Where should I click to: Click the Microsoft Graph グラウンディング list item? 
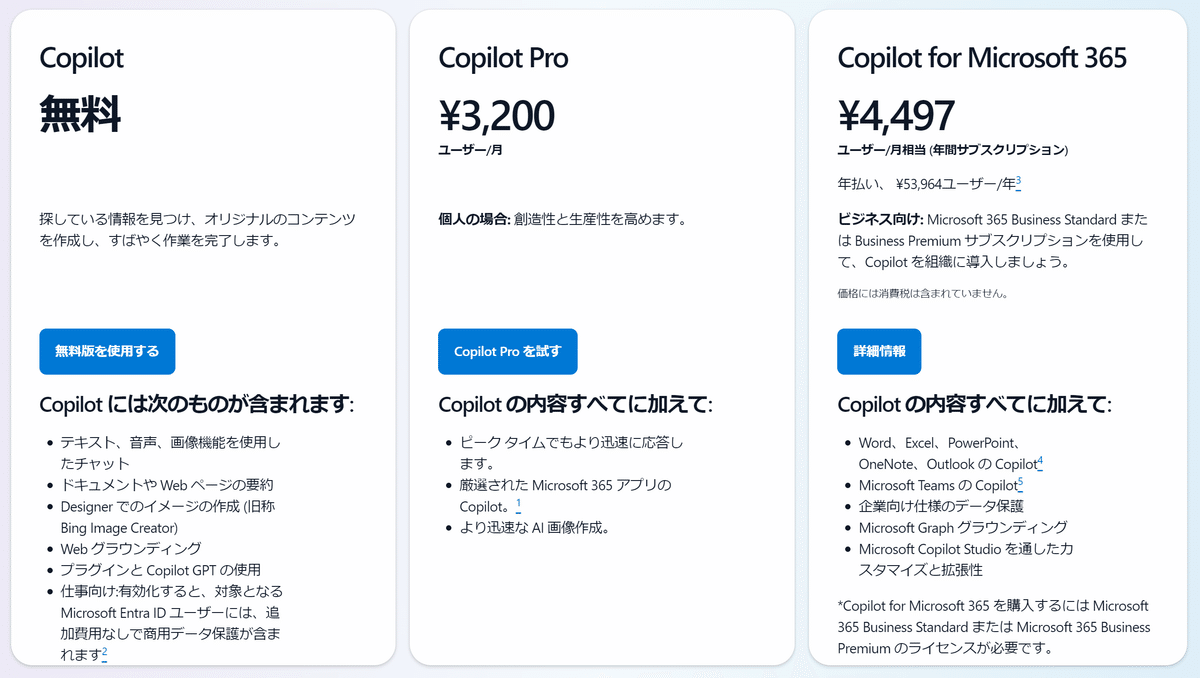click(963, 527)
